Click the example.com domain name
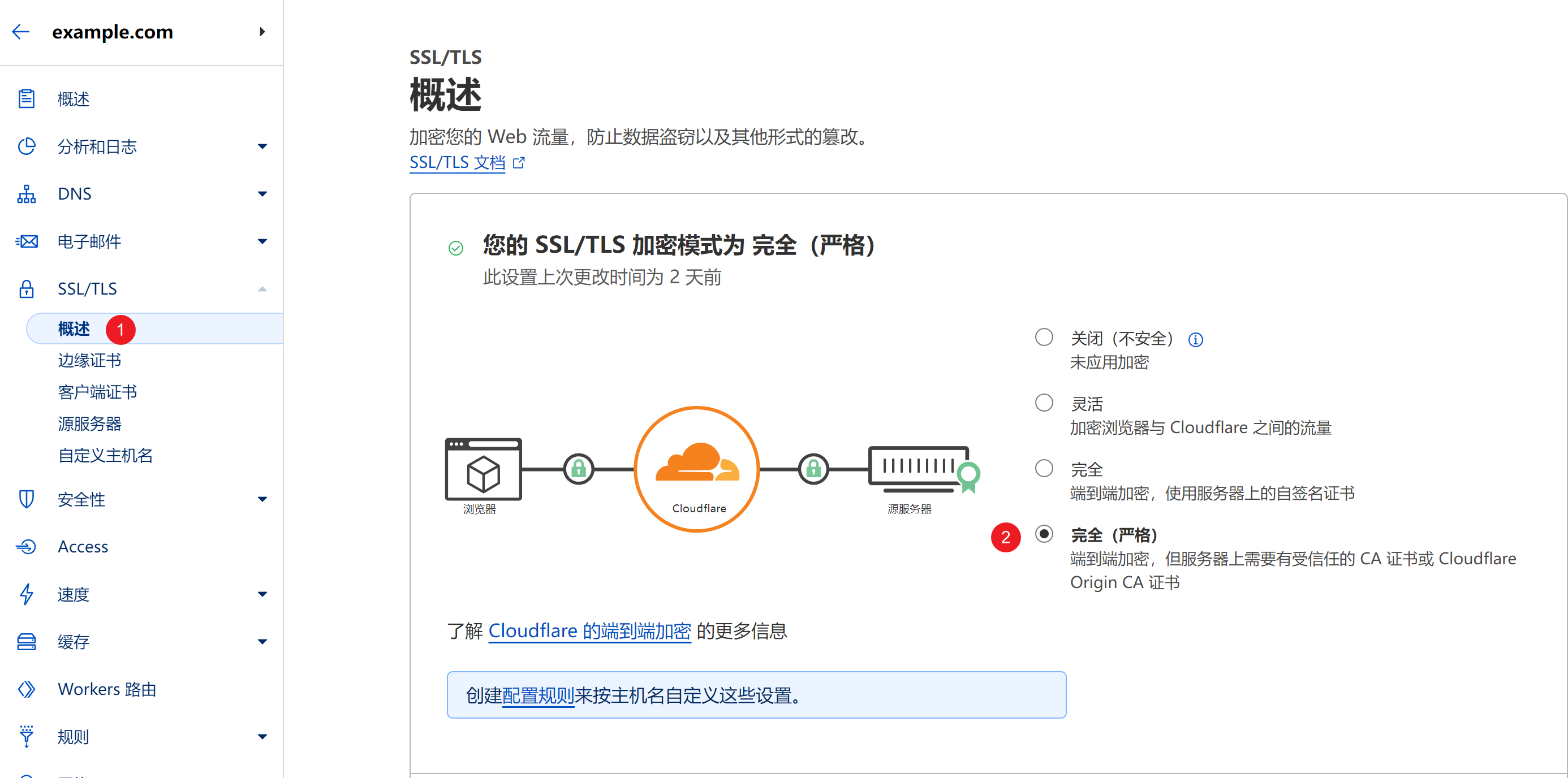This screenshot has height=778, width=1568. 113,32
